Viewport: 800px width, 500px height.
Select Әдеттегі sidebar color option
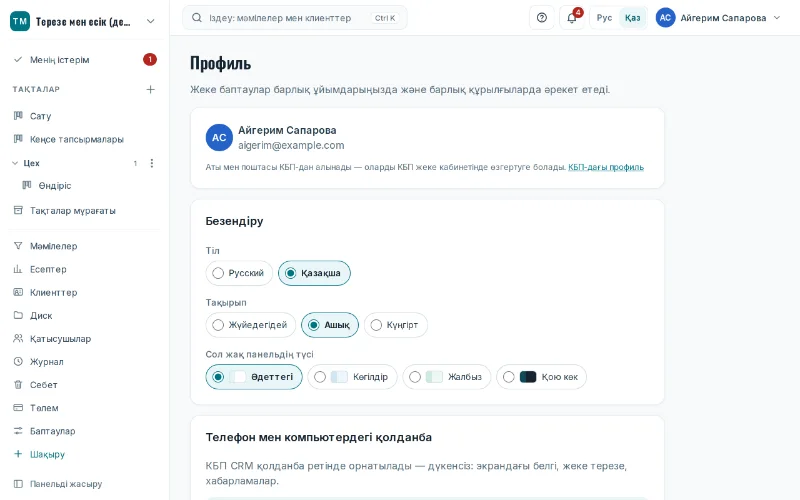click(254, 377)
